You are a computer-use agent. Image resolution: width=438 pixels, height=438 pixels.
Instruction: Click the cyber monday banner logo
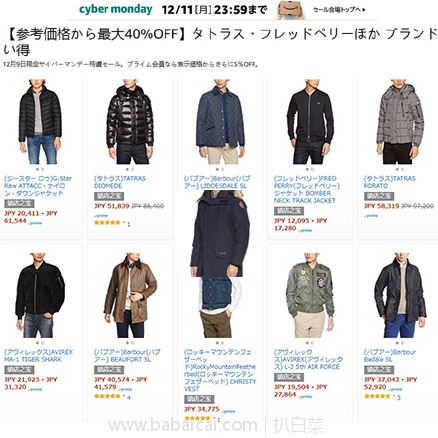click(116, 9)
